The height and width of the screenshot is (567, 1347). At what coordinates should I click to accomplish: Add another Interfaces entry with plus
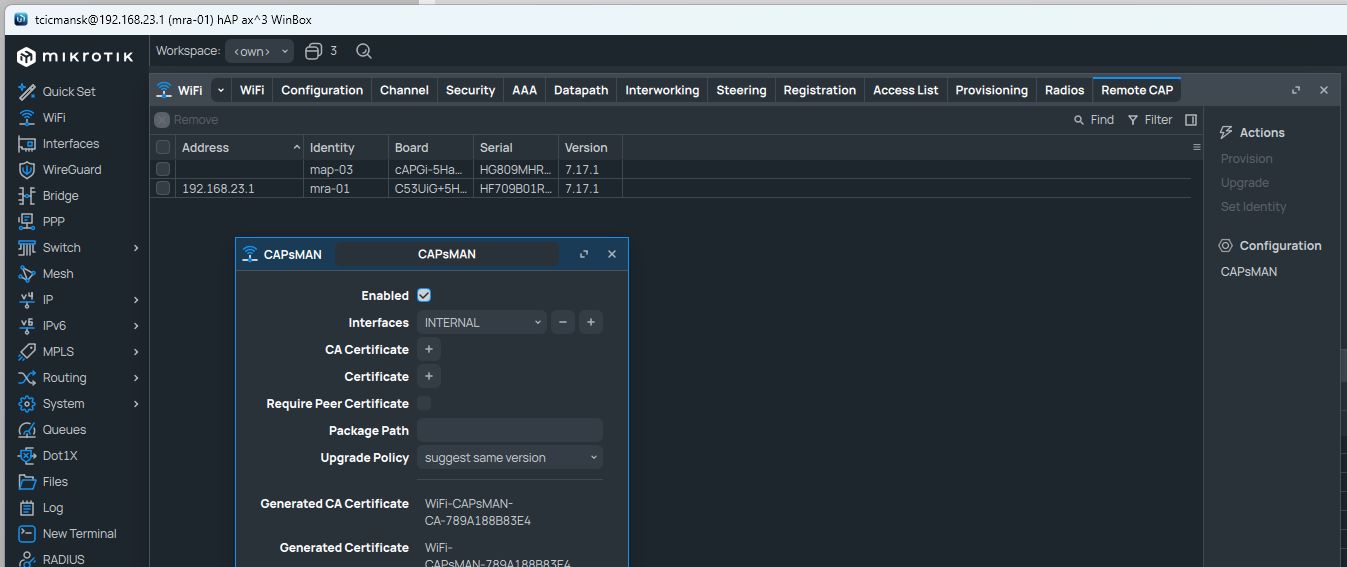tap(591, 322)
